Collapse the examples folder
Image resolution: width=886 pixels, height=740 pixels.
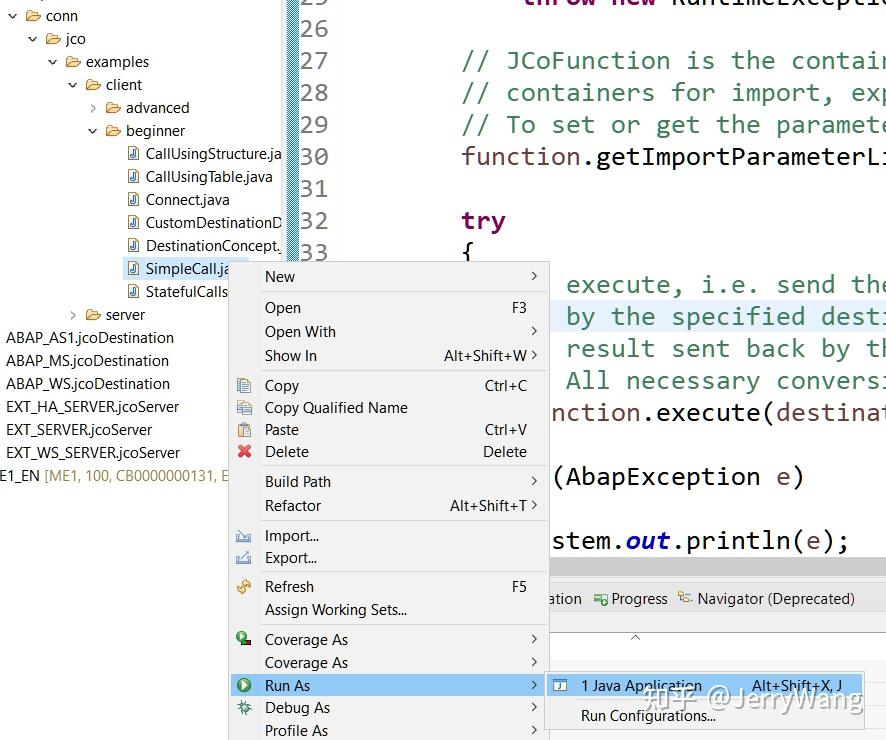click(52, 61)
